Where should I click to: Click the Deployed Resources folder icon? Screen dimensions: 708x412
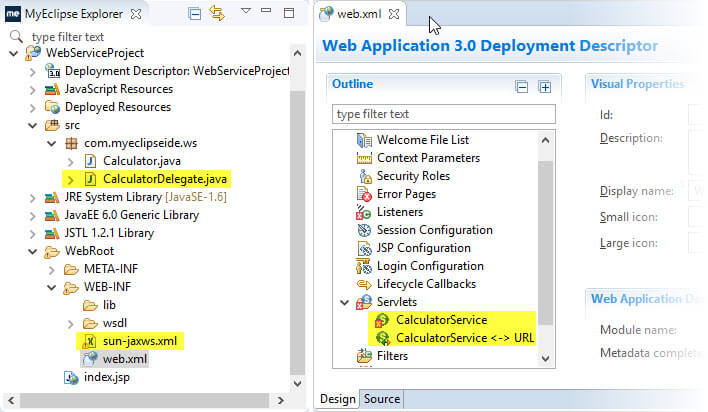[52, 107]
